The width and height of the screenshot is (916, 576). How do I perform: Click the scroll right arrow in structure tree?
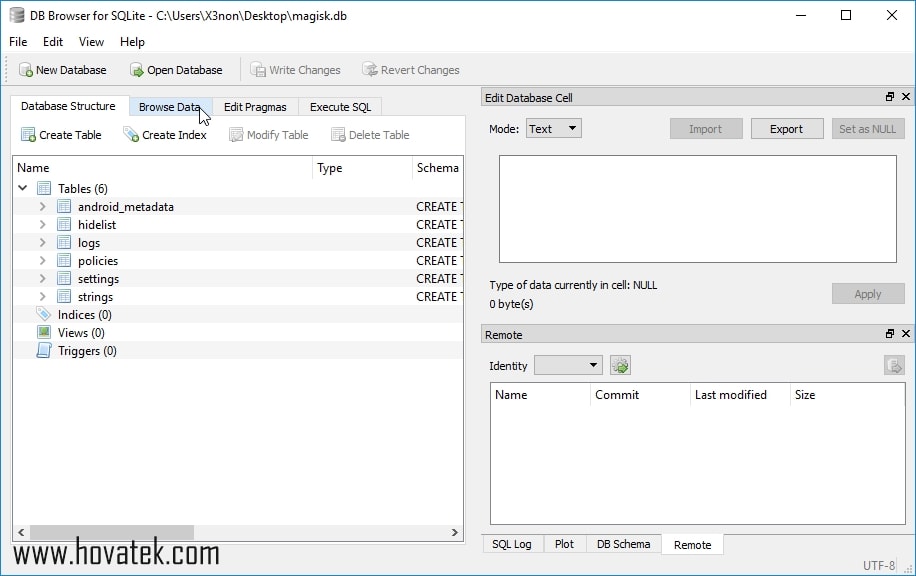click(x=454, y=532)
